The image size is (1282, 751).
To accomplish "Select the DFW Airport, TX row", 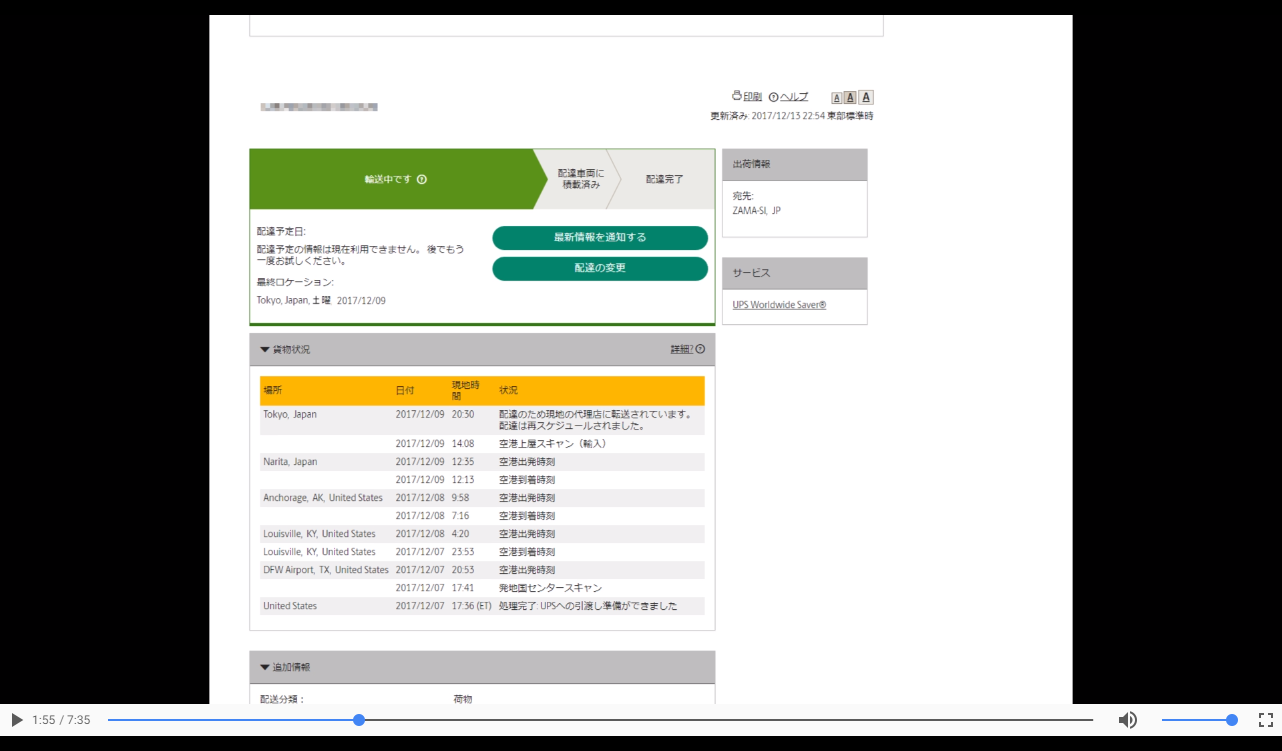I will point(482,570).
